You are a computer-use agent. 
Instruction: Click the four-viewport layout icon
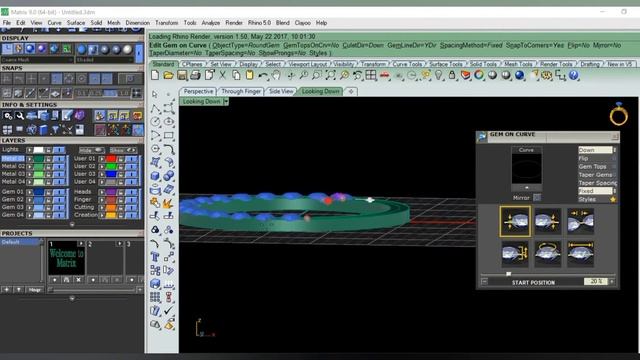click(x=371, y=75)
